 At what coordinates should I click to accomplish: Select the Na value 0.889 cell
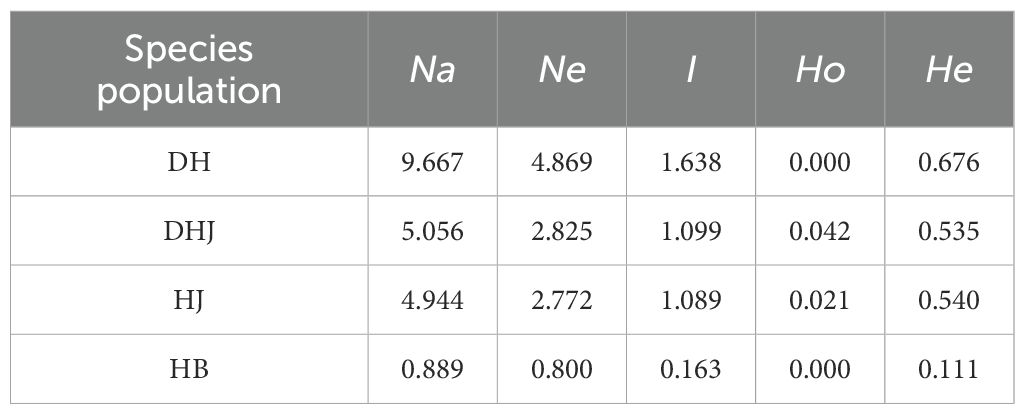[x=432, y=369]
